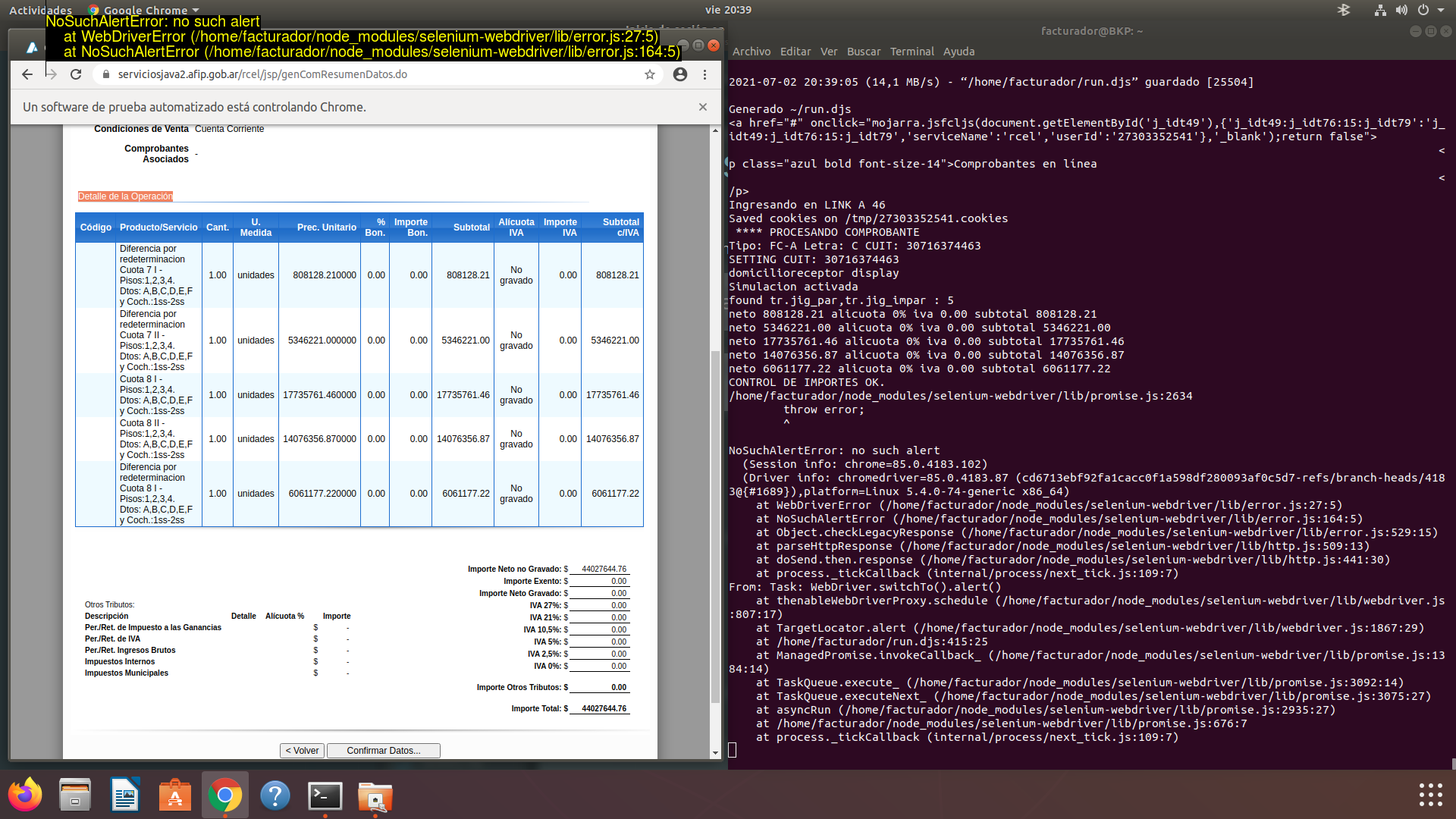Click the Detalle de la Operación heading
The image size is (1456, 819).
[x=125, y=196]
